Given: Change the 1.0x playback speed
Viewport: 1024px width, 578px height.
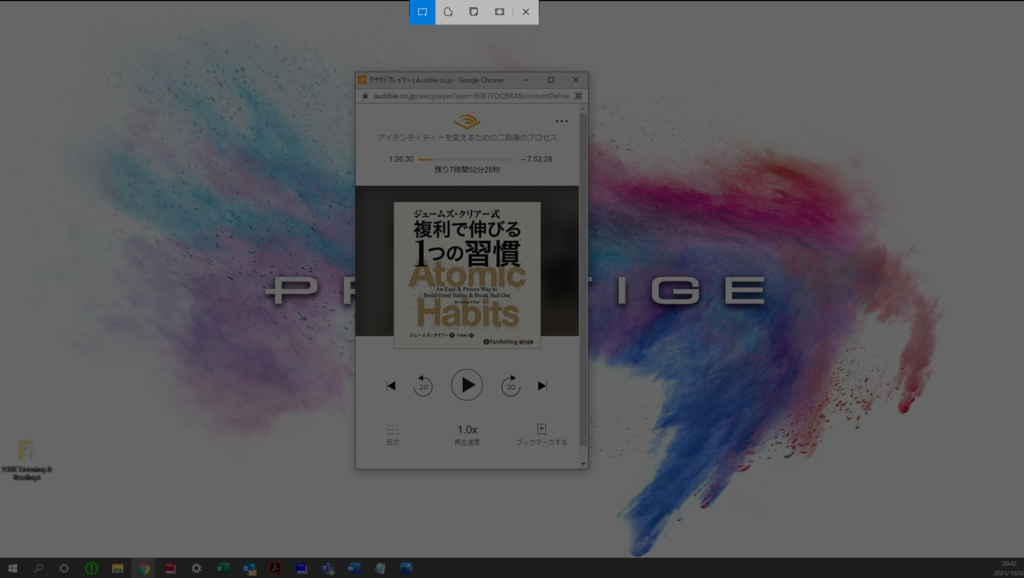Looking at the screenshot, I should click(467, 434).
